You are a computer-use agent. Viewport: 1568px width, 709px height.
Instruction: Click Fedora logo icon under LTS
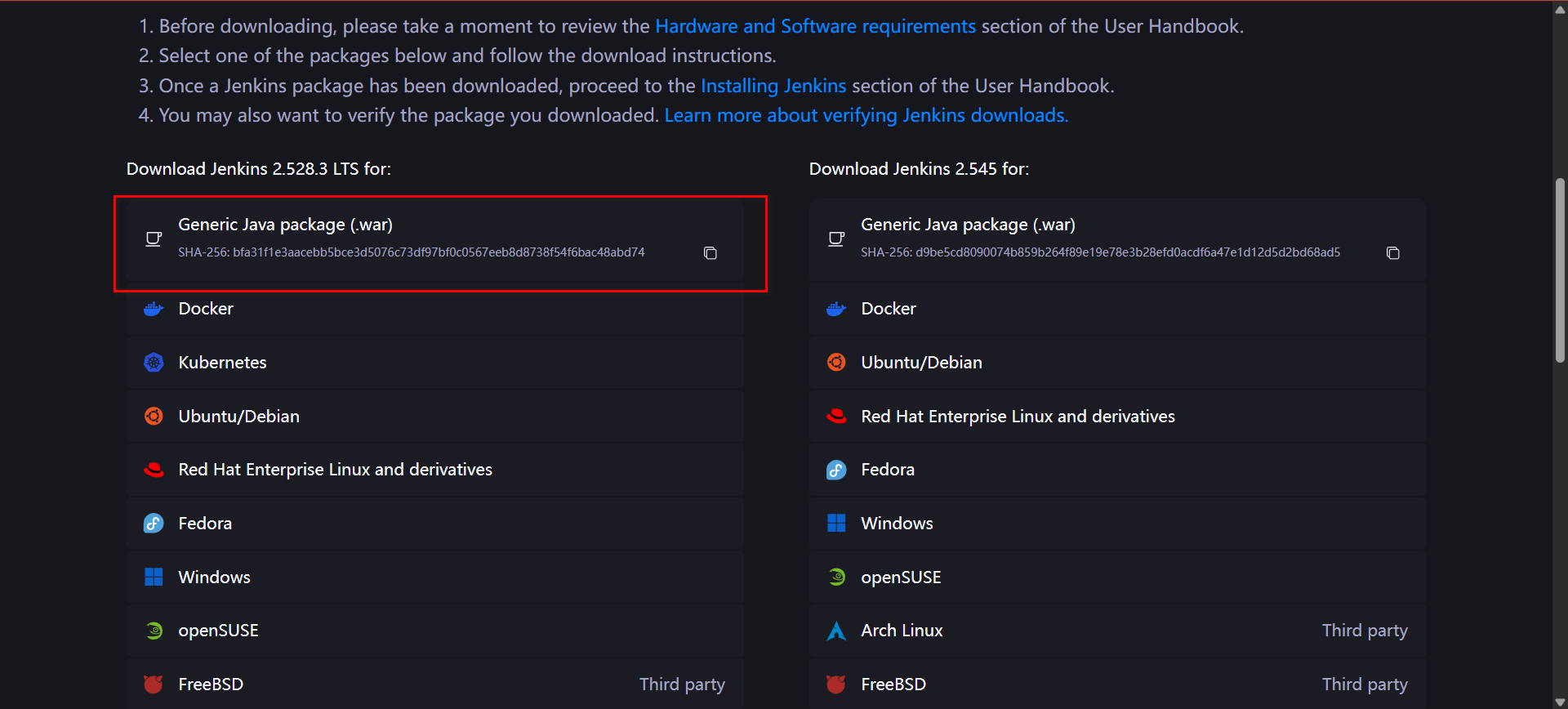point(154,524)
